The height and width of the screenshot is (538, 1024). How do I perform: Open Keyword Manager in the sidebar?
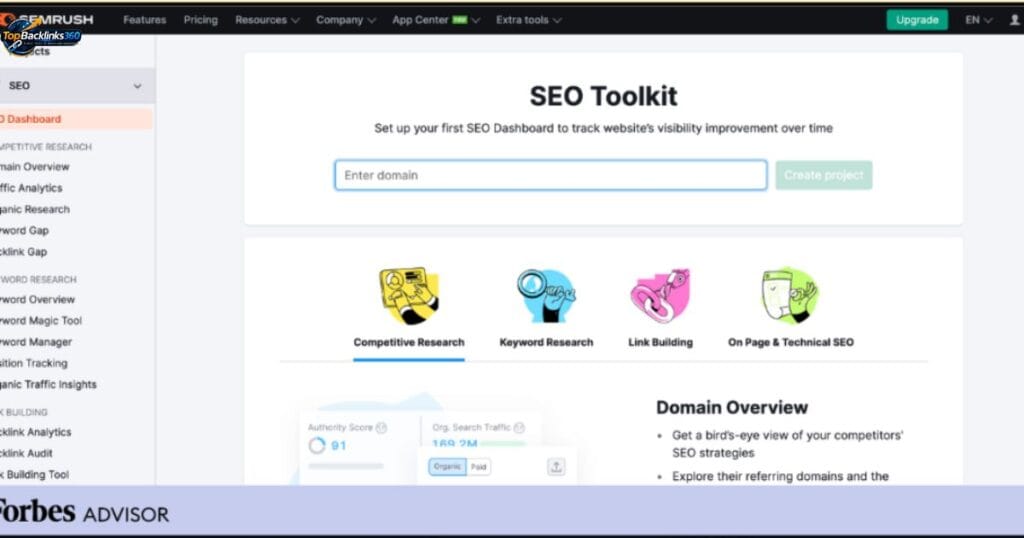(36, 342)
